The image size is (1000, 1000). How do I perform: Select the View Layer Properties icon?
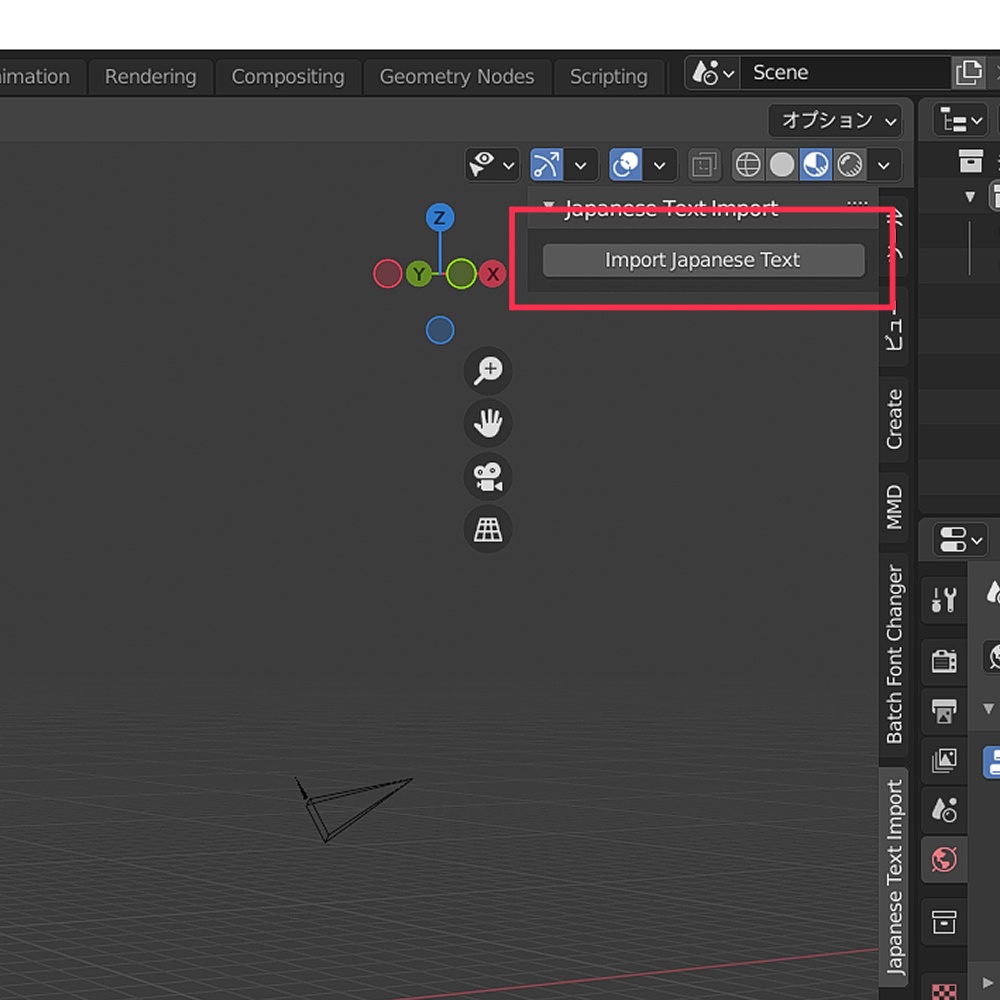[x=944, y=761]
